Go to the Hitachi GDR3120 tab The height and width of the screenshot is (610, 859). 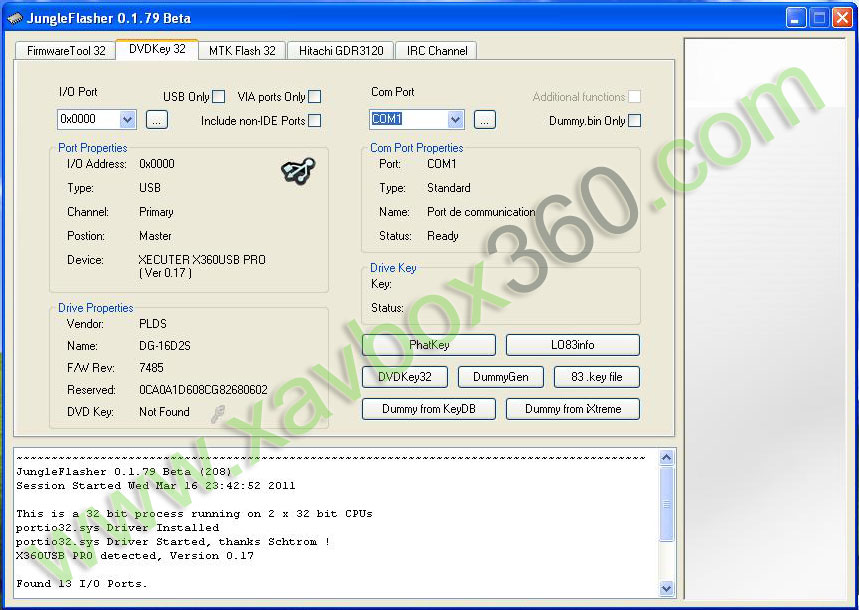(x=341, y=51)
